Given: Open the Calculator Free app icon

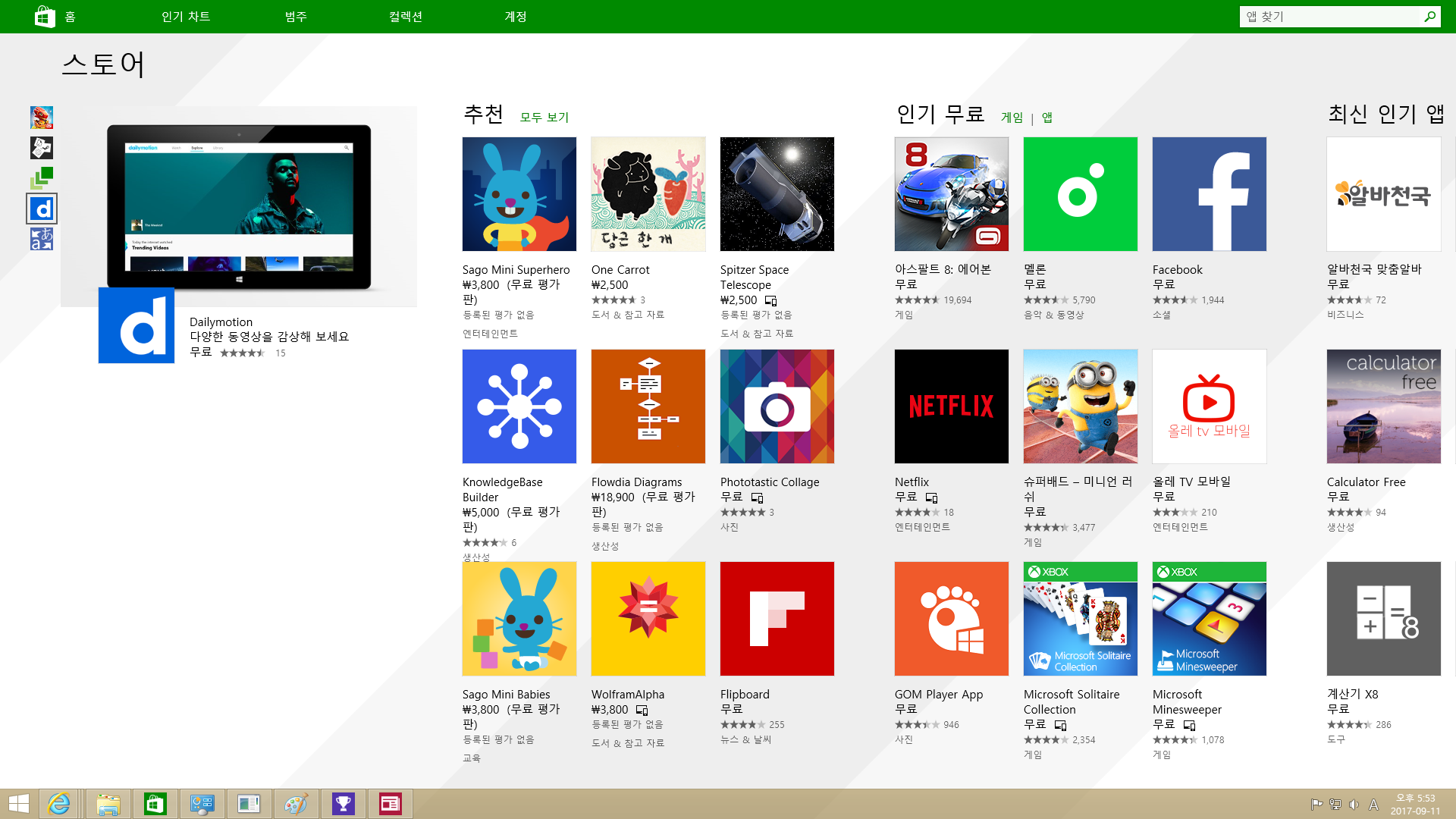Looking at the screenshot, I should click(x=1384, y=406).
